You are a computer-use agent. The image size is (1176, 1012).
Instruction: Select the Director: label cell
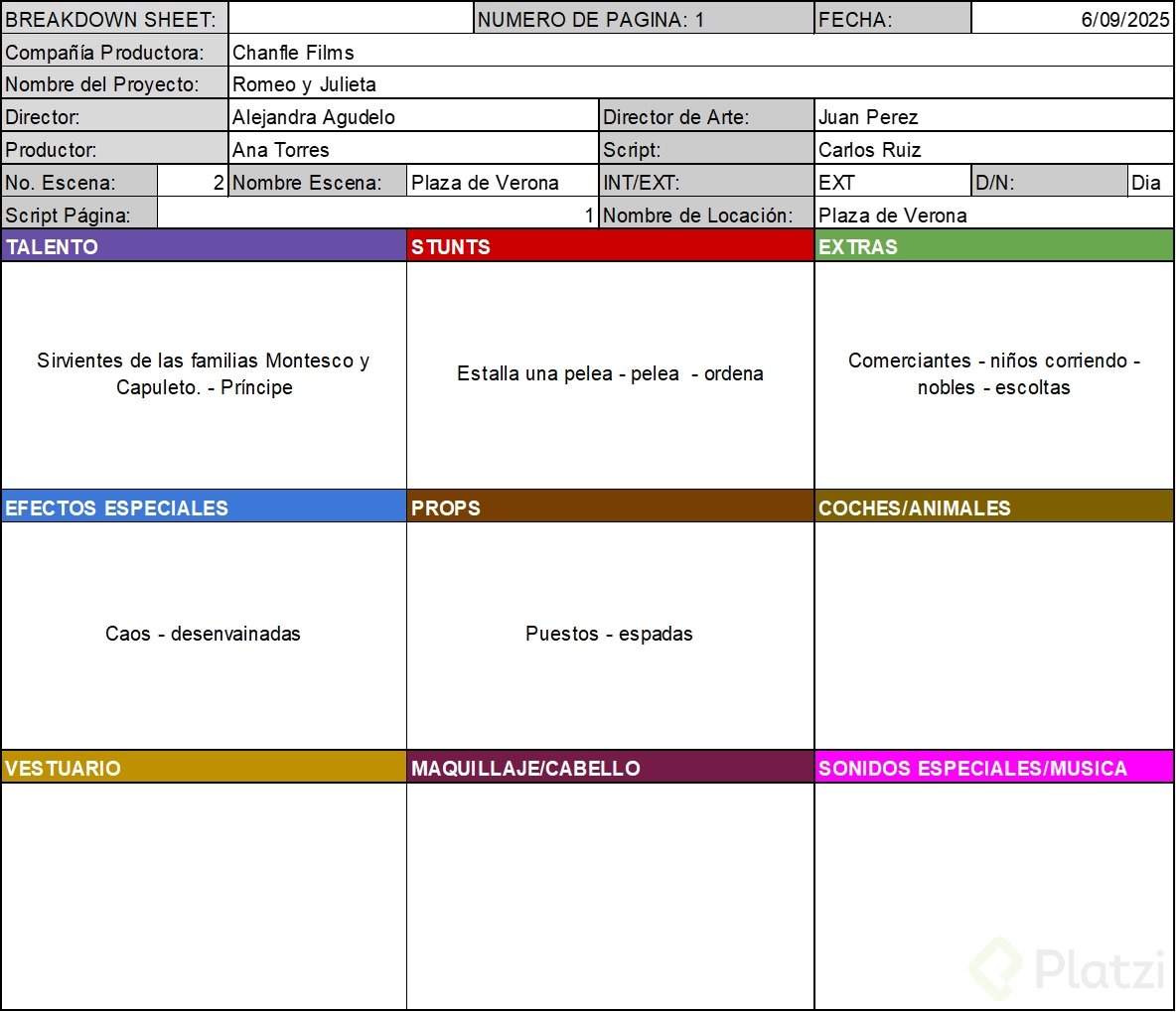pyautogui.click(x=115, y=116)
